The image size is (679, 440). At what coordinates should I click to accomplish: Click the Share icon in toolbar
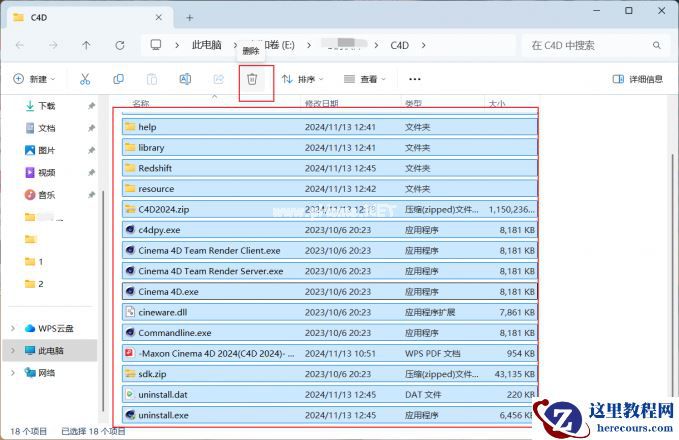[219, 79]
